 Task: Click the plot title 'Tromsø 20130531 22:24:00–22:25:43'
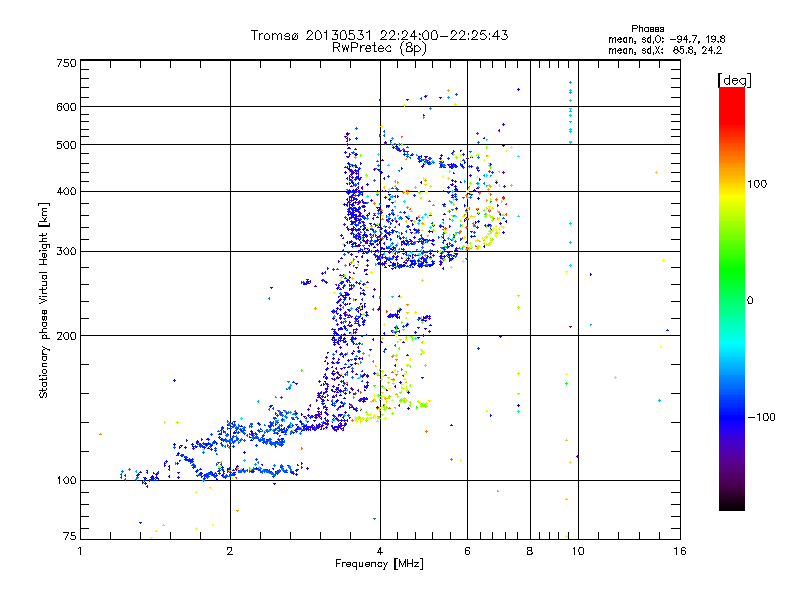[379, 35]
